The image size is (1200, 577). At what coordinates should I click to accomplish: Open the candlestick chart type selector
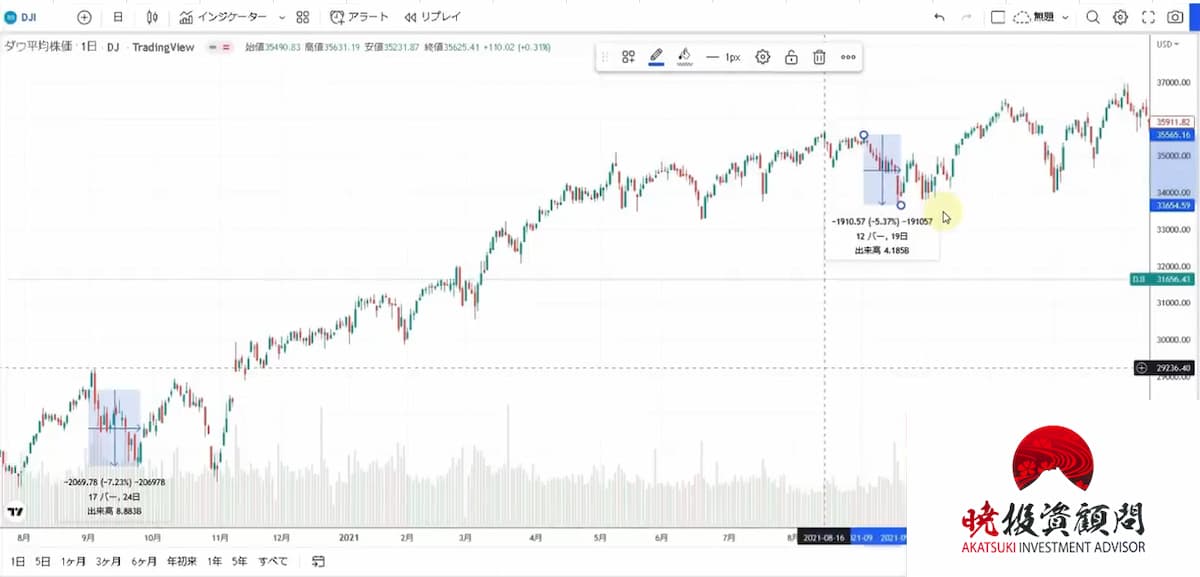152,17
